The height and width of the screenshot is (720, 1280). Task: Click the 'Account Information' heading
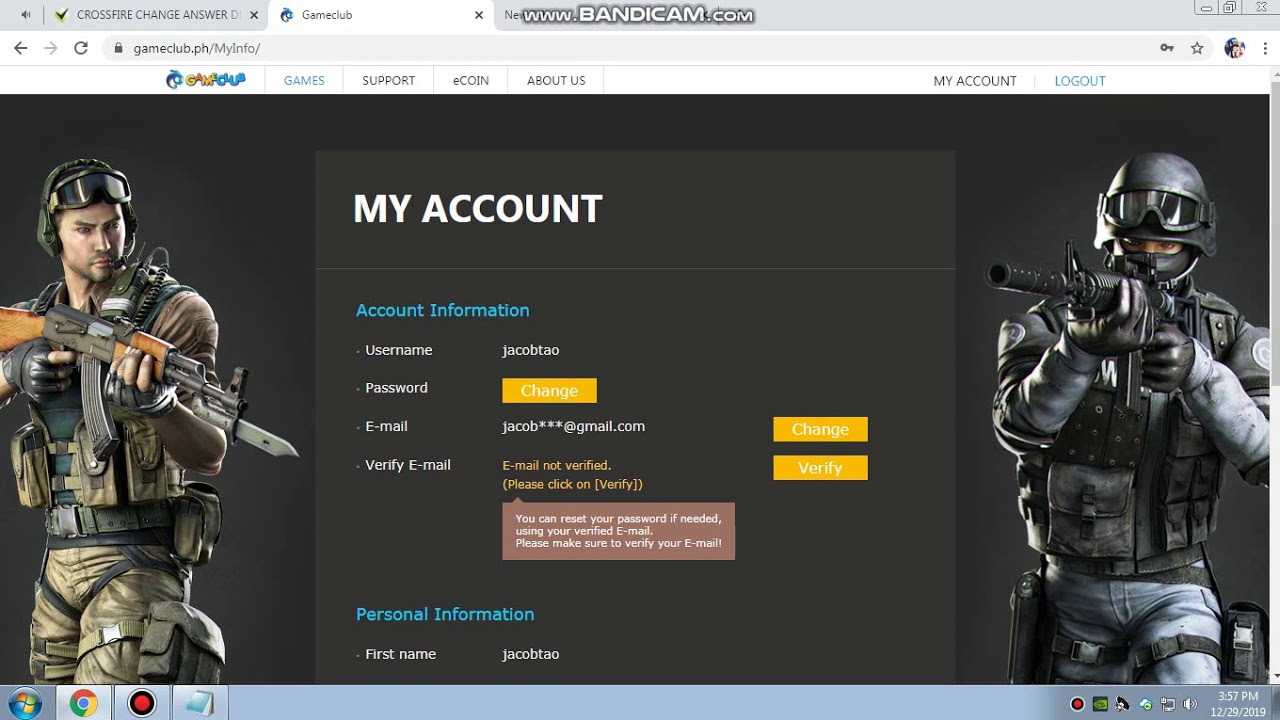pos(443,310)
